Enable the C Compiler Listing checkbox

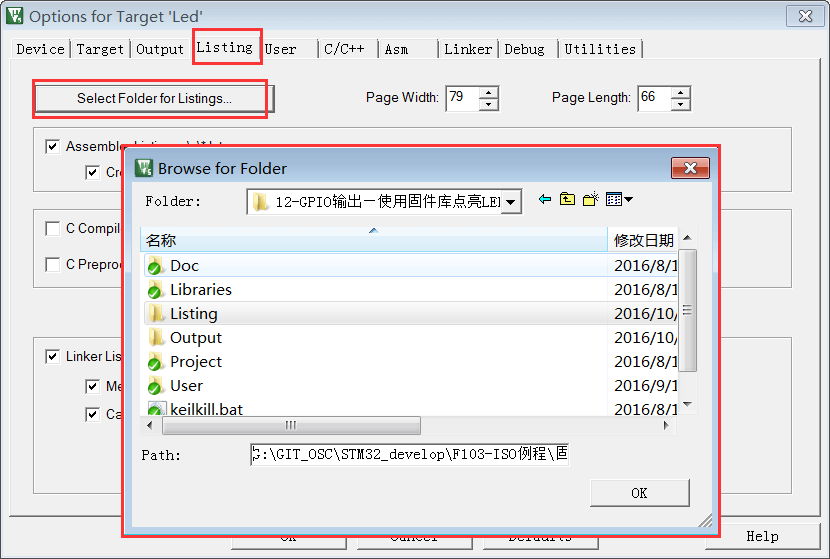click(x=53, y=229)
